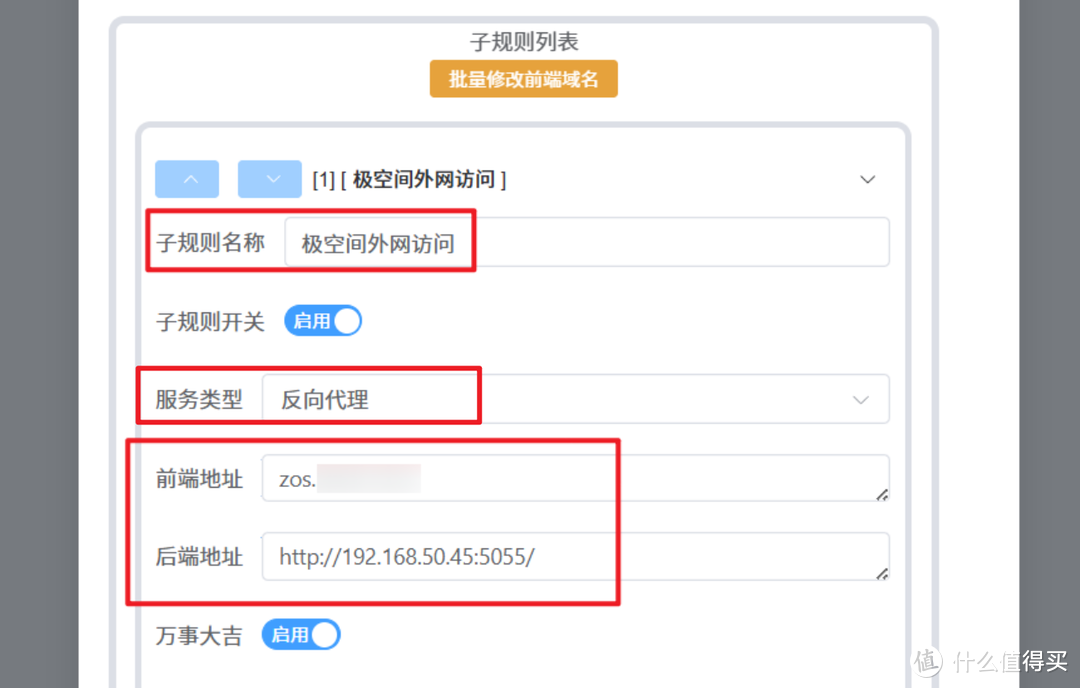Click the 子规则列表 page heading

coord(523,42)
